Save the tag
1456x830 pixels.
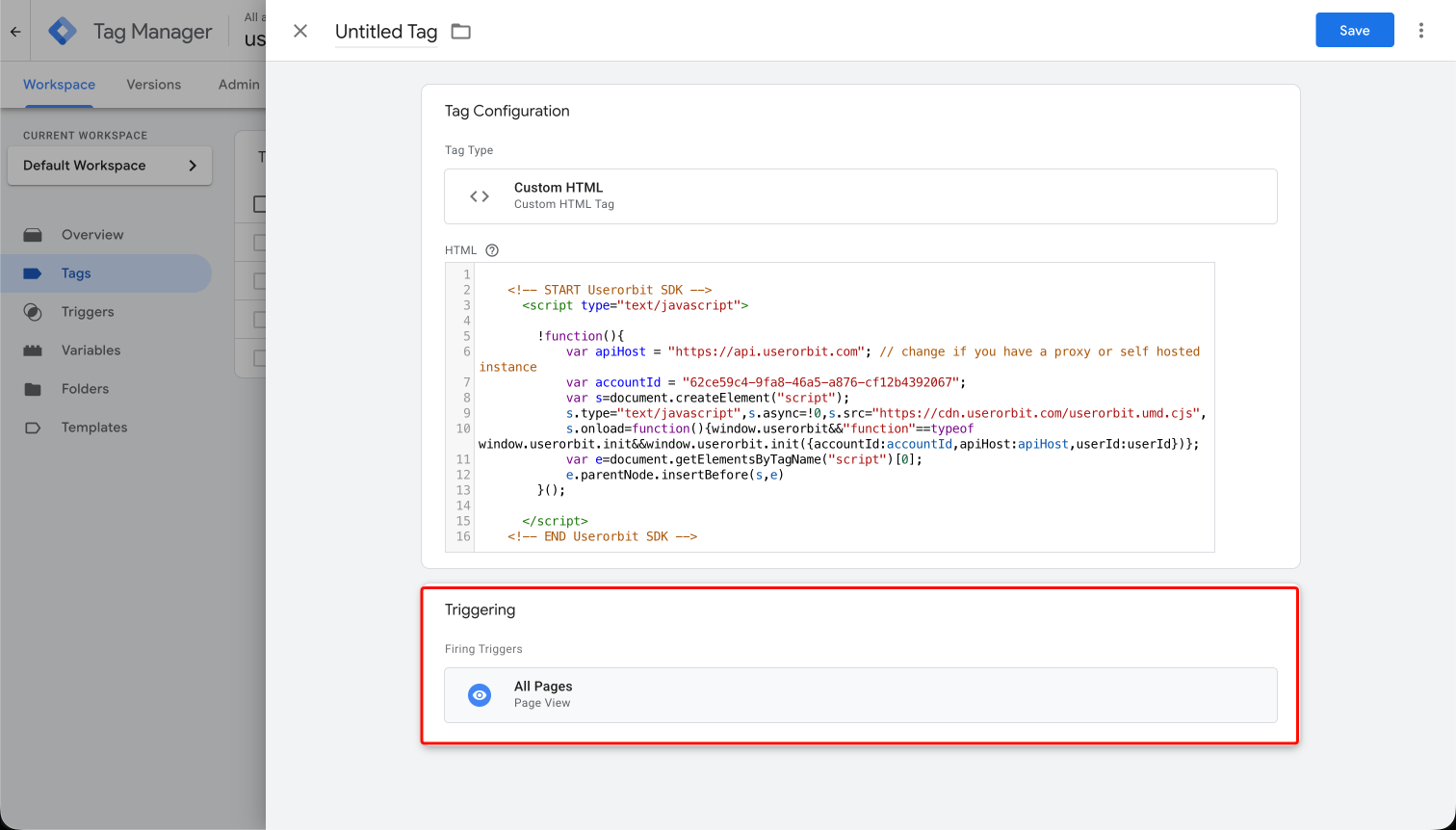pyautogui.click(x=1355, y=30)
